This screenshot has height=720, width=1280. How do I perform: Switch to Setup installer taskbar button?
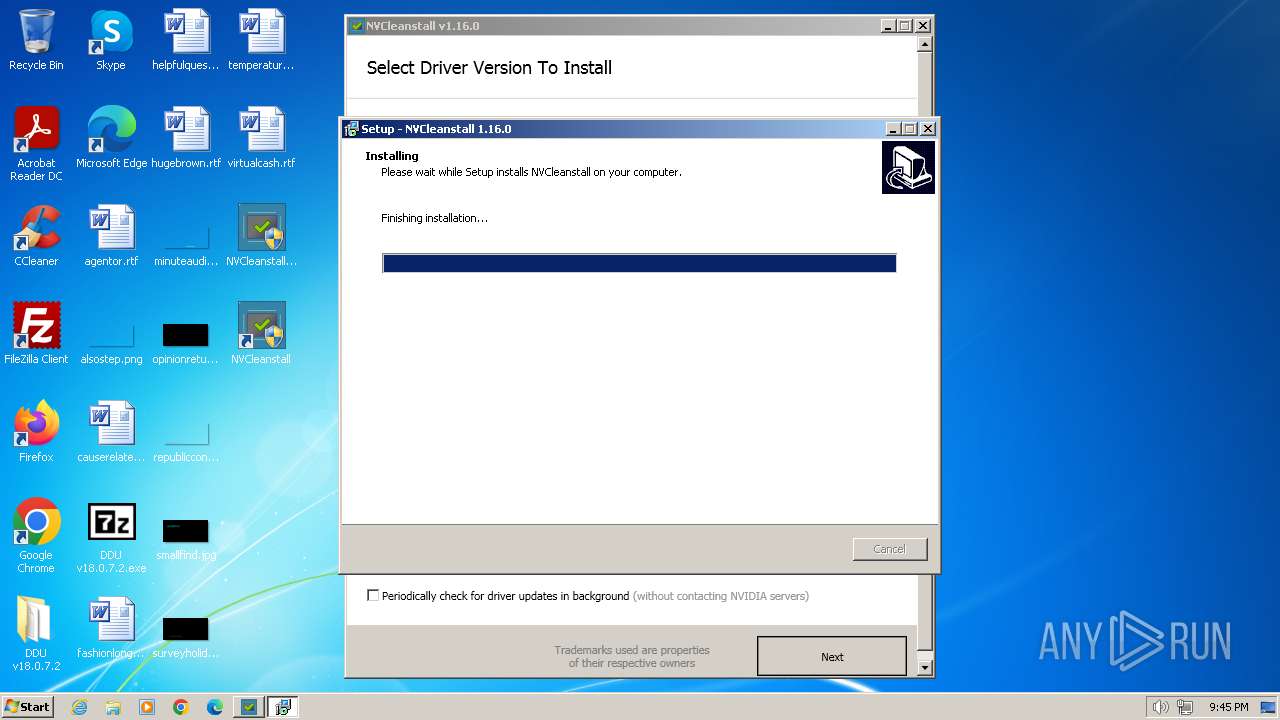point(283,707)
